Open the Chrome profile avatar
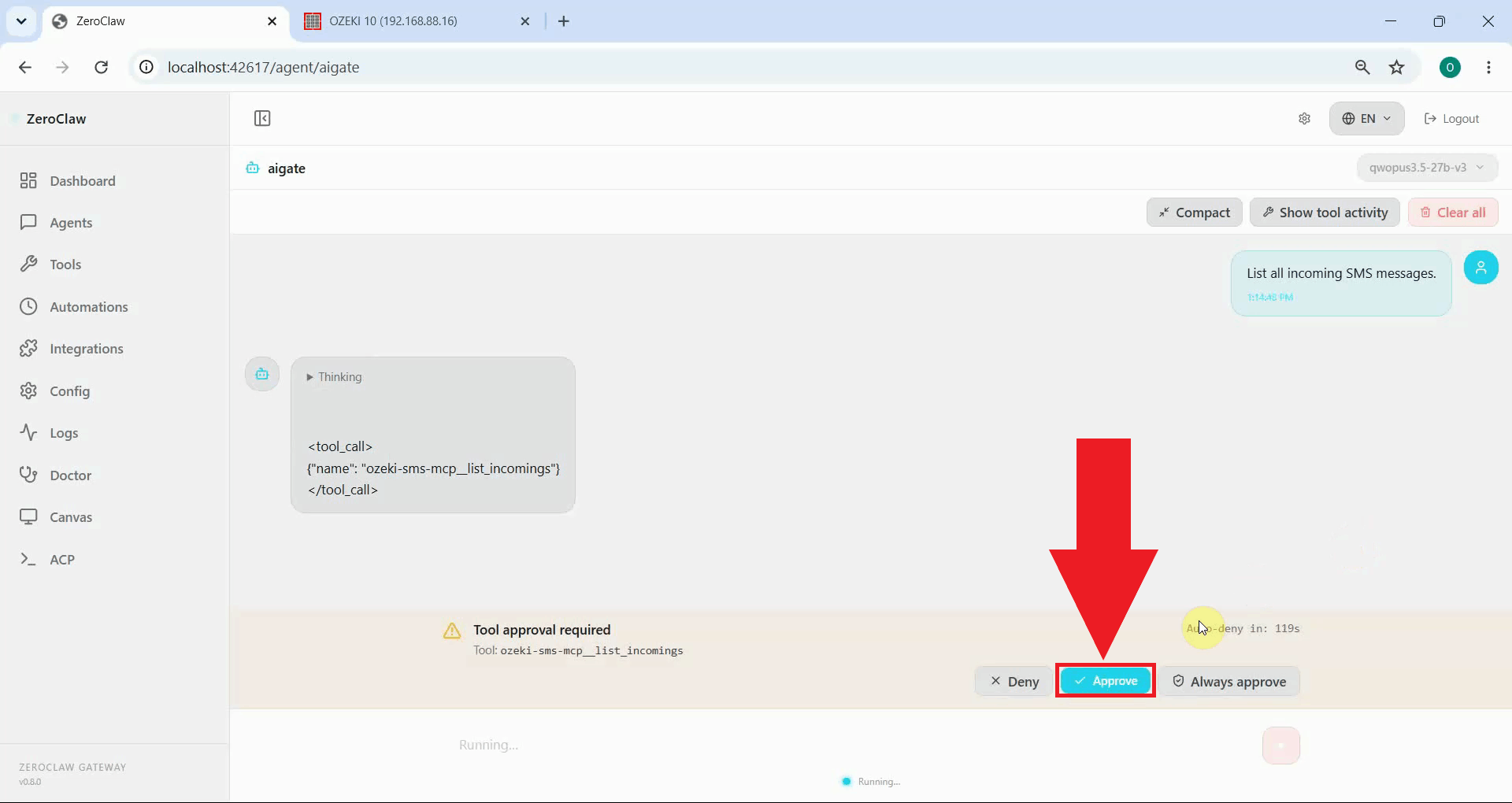The width and height of the screenshot is (1512, 803). pyautogui.click(x=1450, y=68)
